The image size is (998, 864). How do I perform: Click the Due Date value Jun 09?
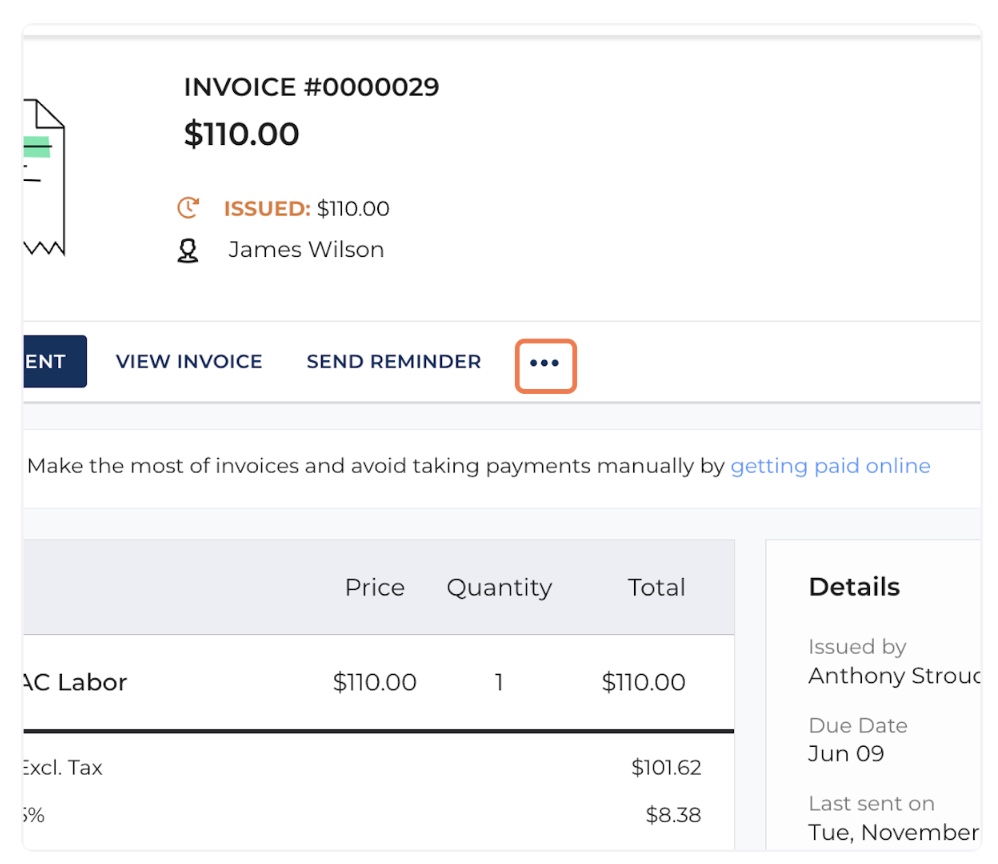click(846, 754)
